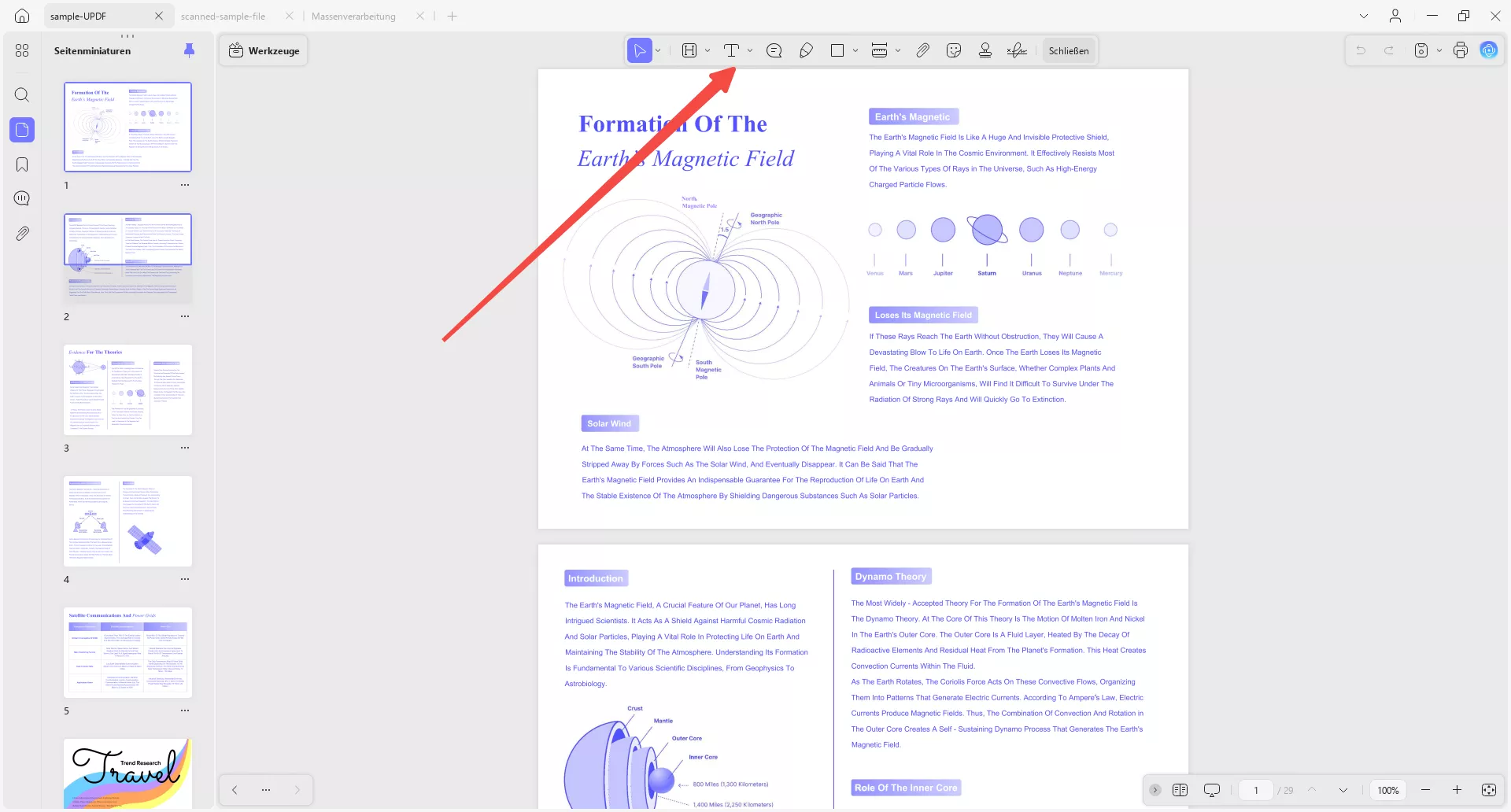Select the text comment T tool

point(731,50)
